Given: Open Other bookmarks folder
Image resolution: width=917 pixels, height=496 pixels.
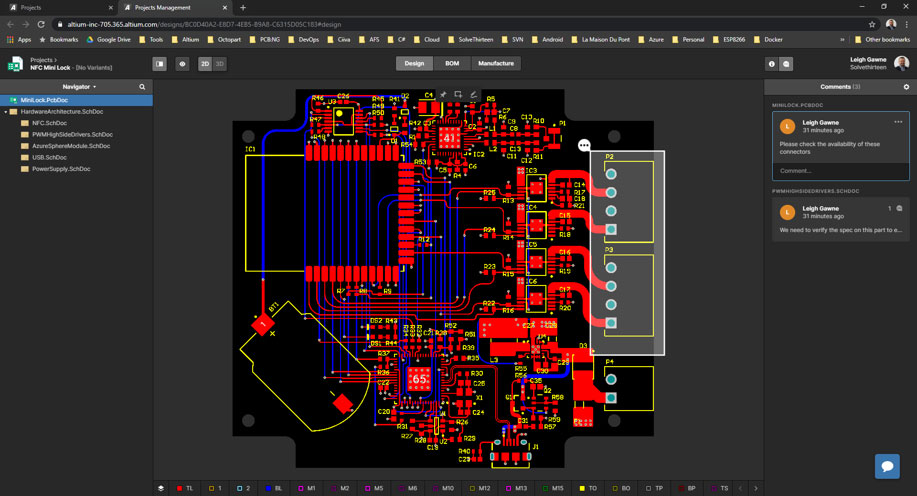Looking at the screenshot, I should 882,39.
